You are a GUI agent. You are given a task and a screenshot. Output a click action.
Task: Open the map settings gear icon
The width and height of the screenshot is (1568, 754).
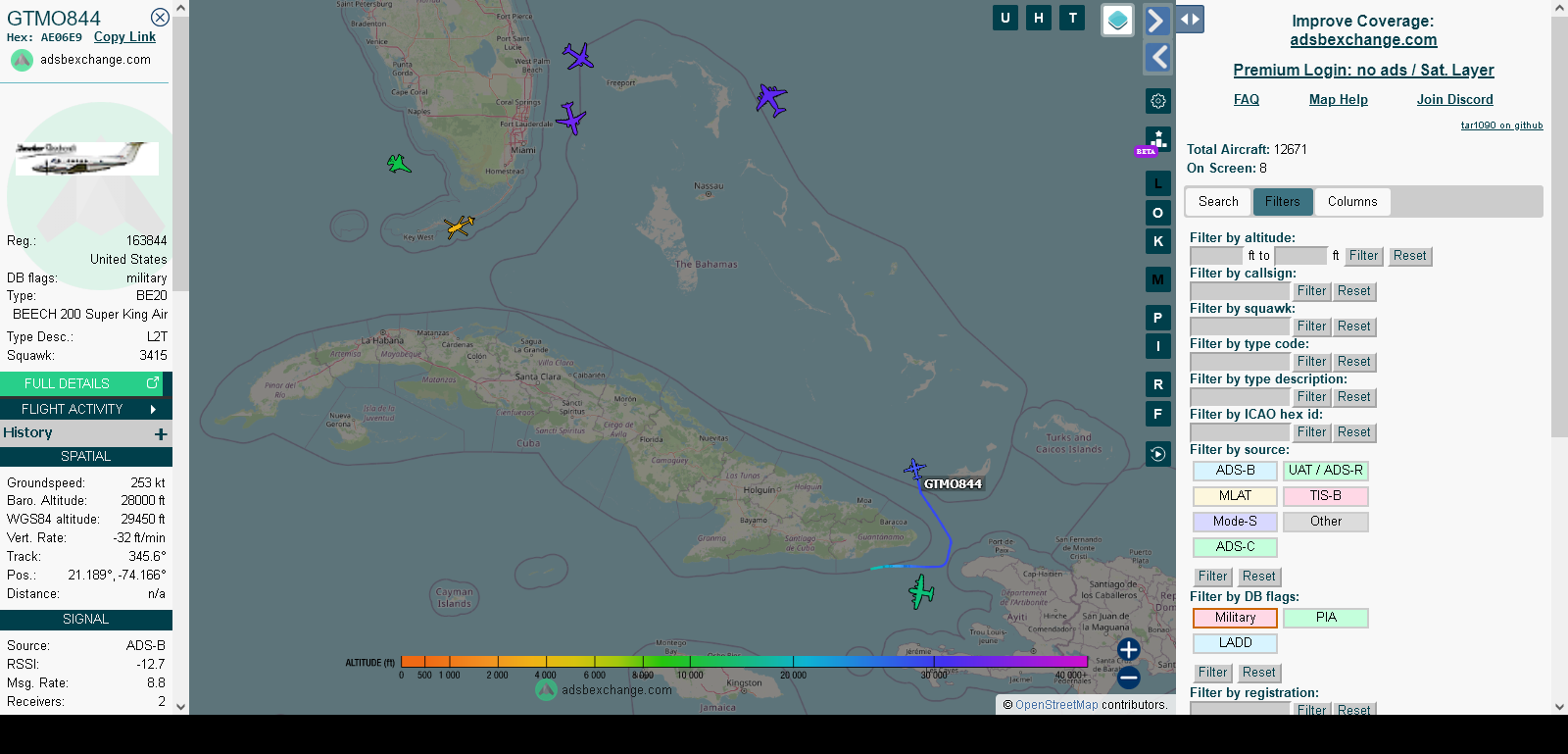point(1158,101)
